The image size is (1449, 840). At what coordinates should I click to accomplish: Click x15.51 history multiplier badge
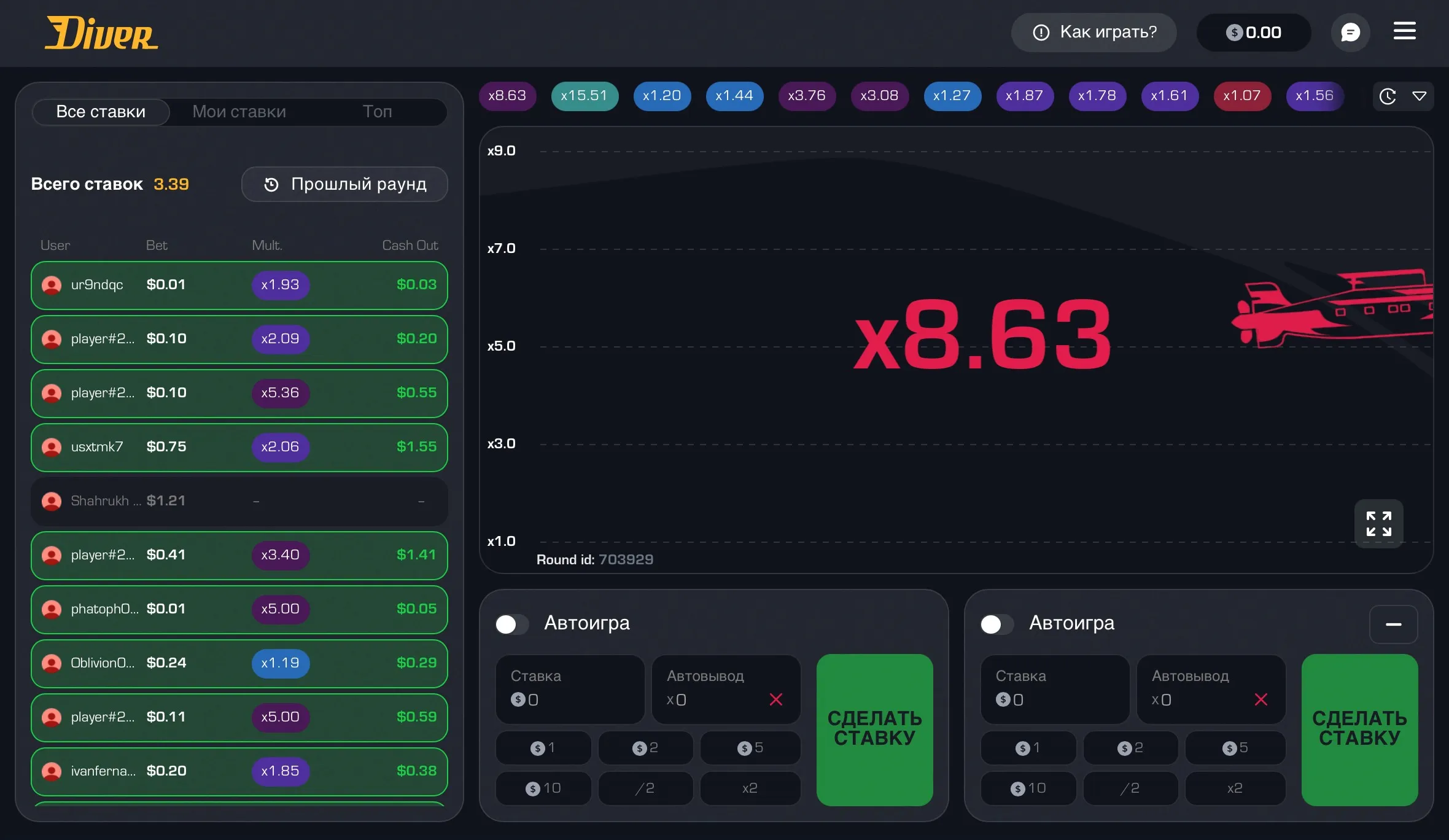(x=585, y=96)
